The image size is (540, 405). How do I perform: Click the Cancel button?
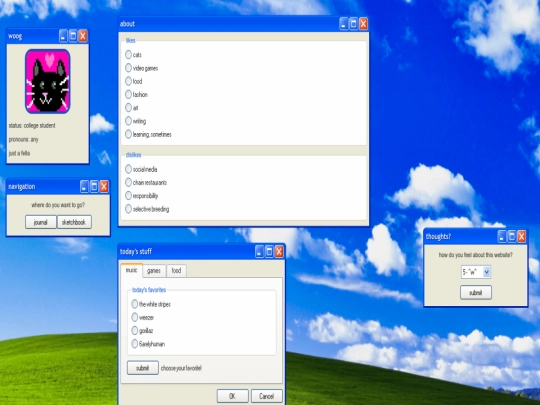point(267,396)
